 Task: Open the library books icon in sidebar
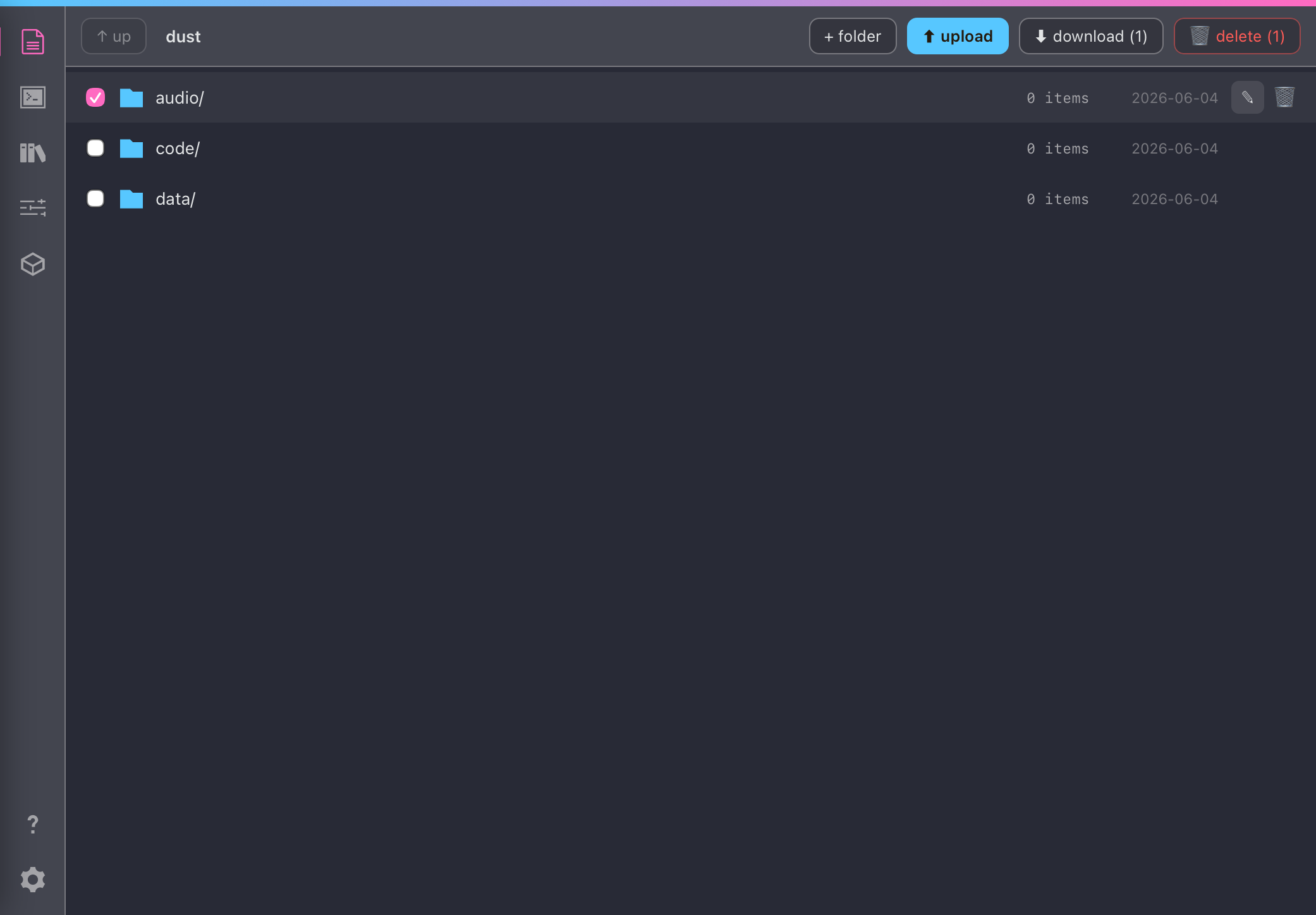click(x=33, y=152)
